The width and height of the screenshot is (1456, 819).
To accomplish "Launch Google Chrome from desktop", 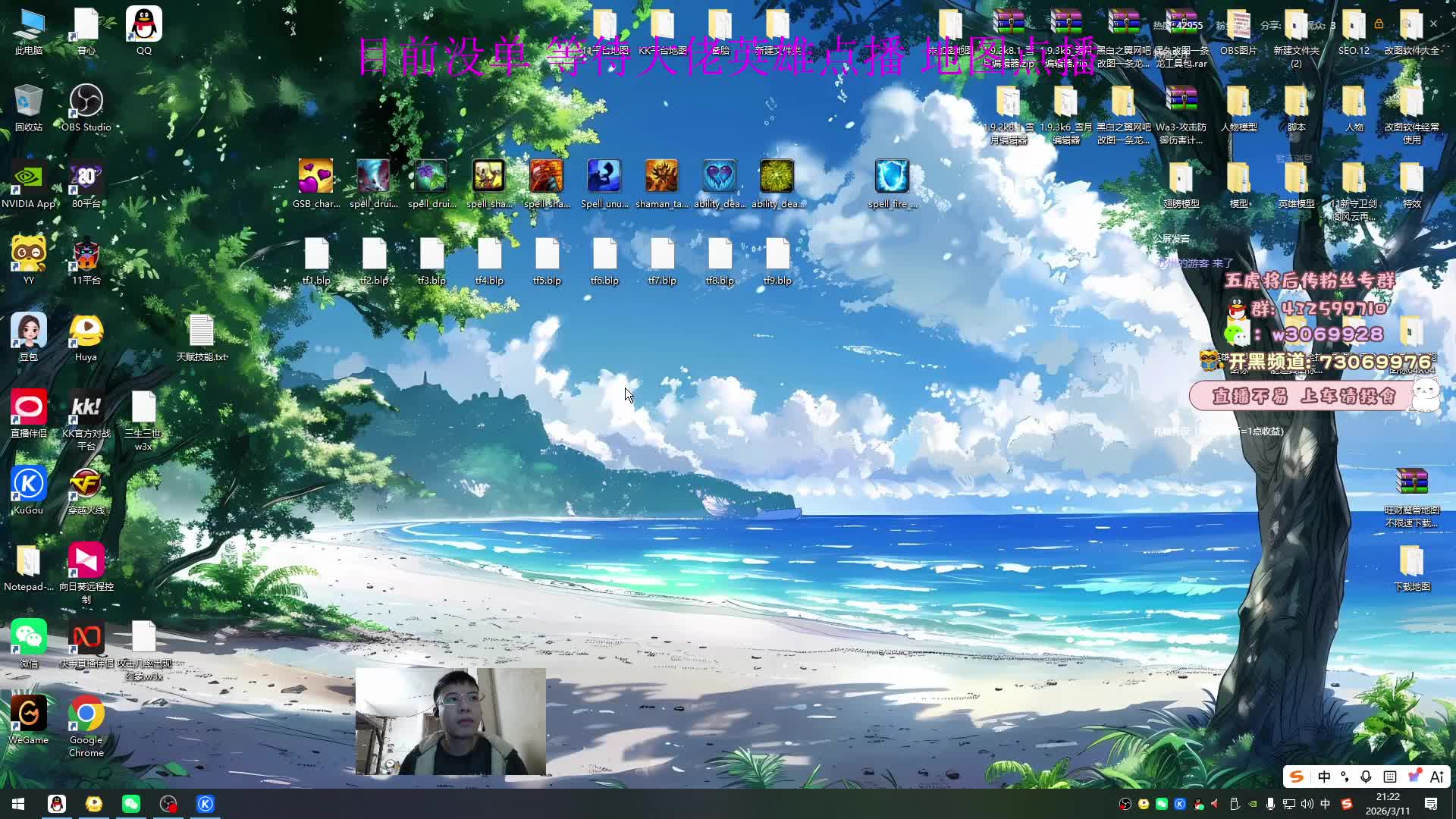I will coord(86,714).
